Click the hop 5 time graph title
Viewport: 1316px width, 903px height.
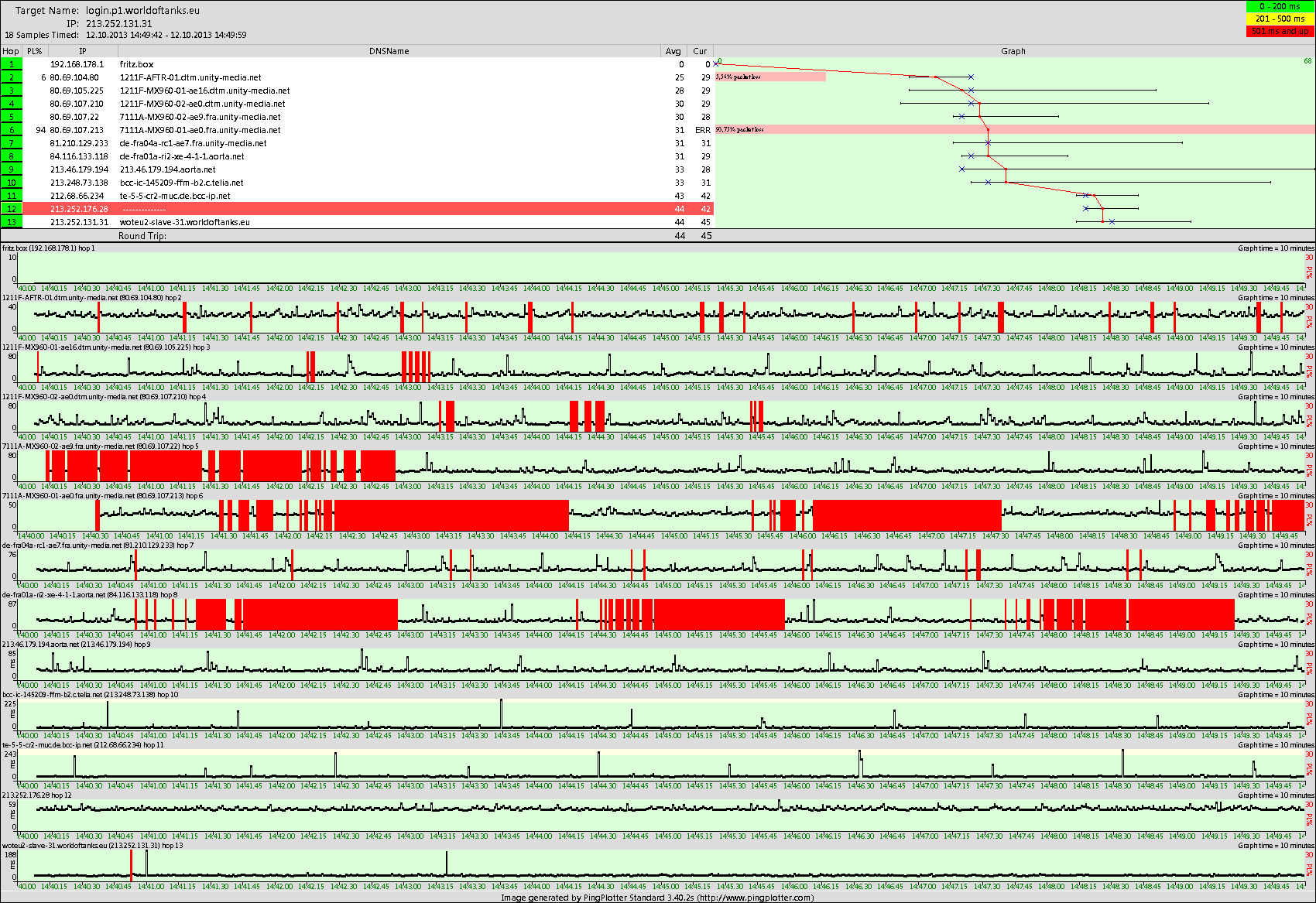click(101, 446)
